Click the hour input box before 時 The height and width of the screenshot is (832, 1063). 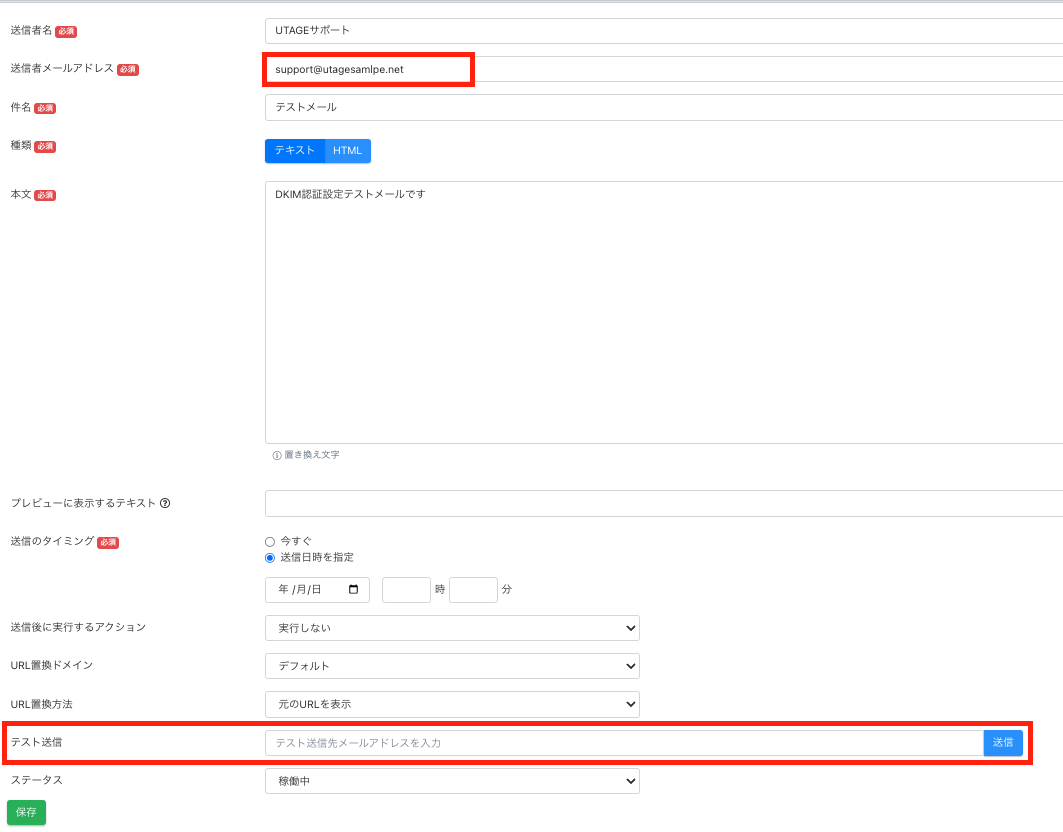406,590
